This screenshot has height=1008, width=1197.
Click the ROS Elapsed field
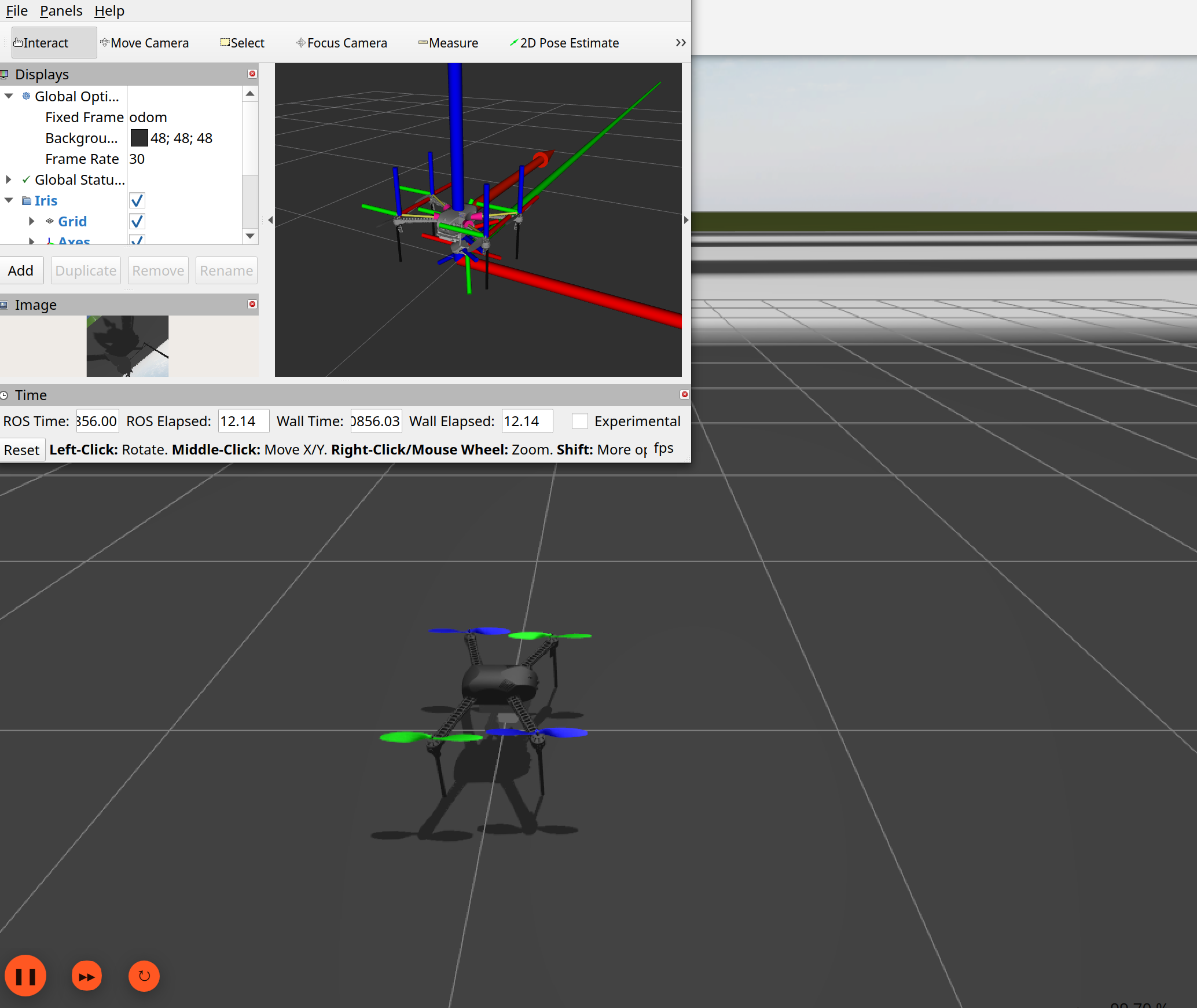(x=243, y=421)
